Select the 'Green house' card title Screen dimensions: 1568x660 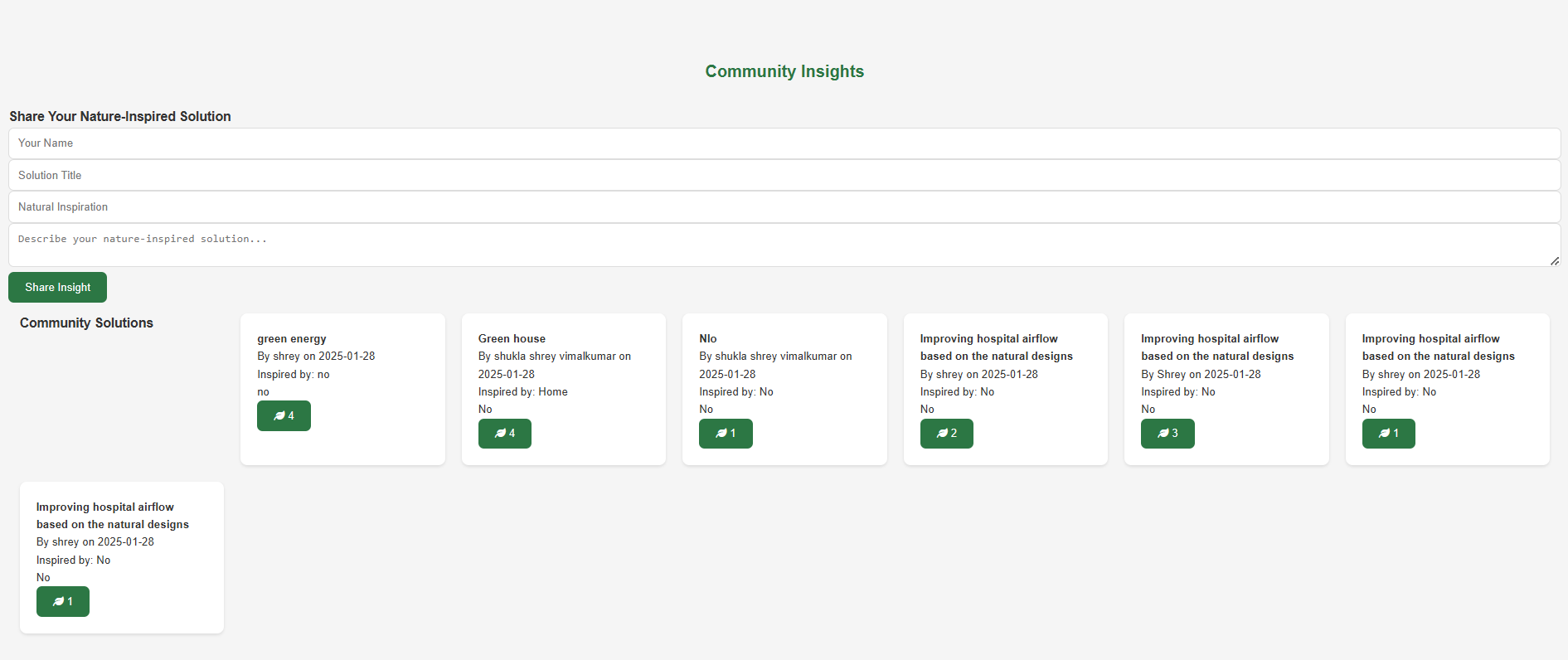click(x=512, y=339)
